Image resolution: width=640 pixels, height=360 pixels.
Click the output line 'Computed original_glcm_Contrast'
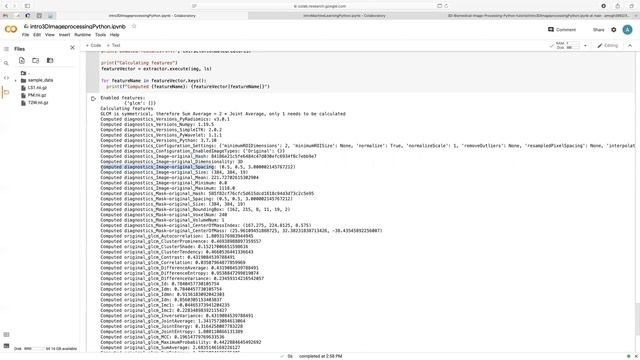(168, 257)
